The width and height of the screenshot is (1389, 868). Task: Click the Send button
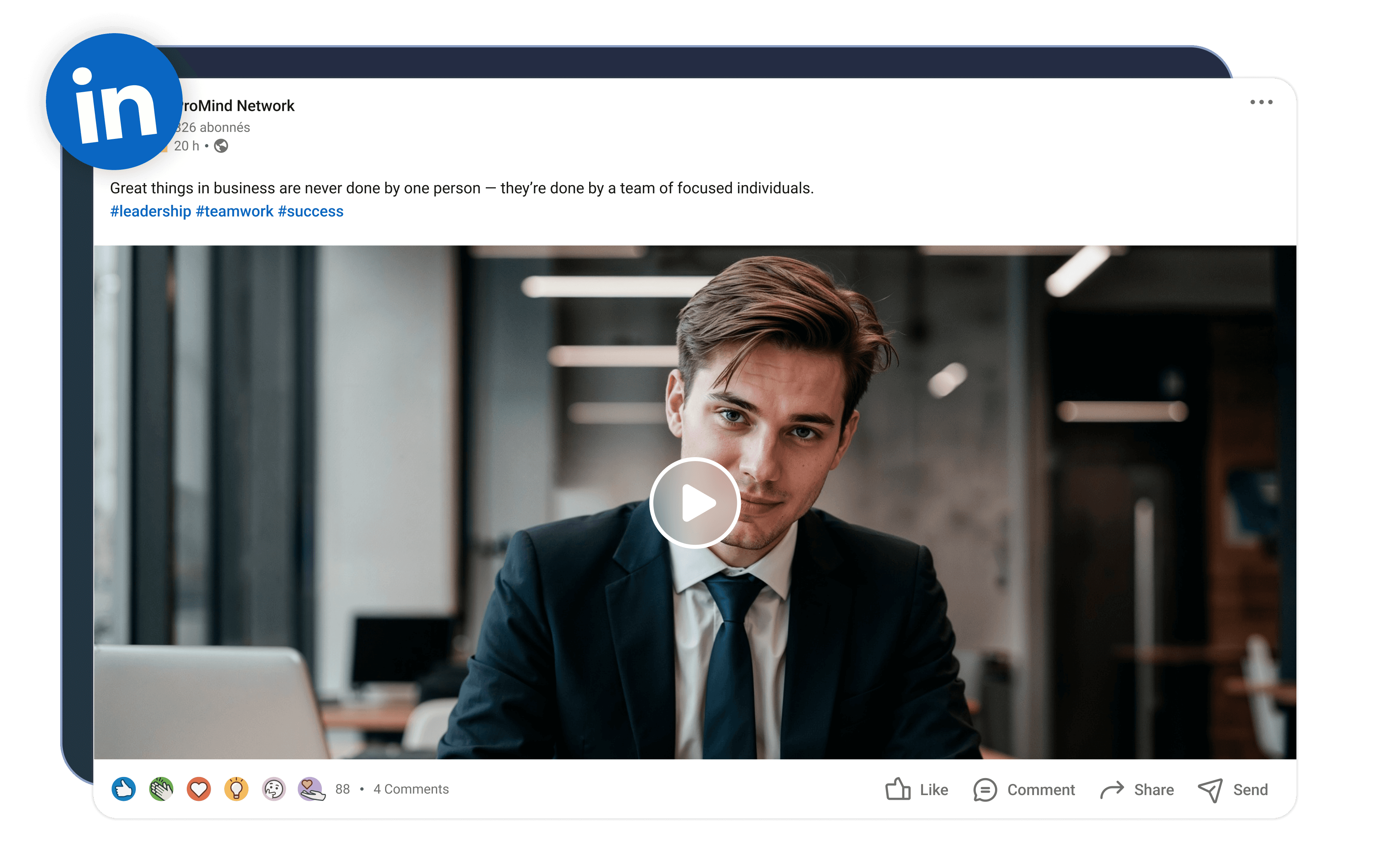pyautogui.click(x=1233, y=790)
